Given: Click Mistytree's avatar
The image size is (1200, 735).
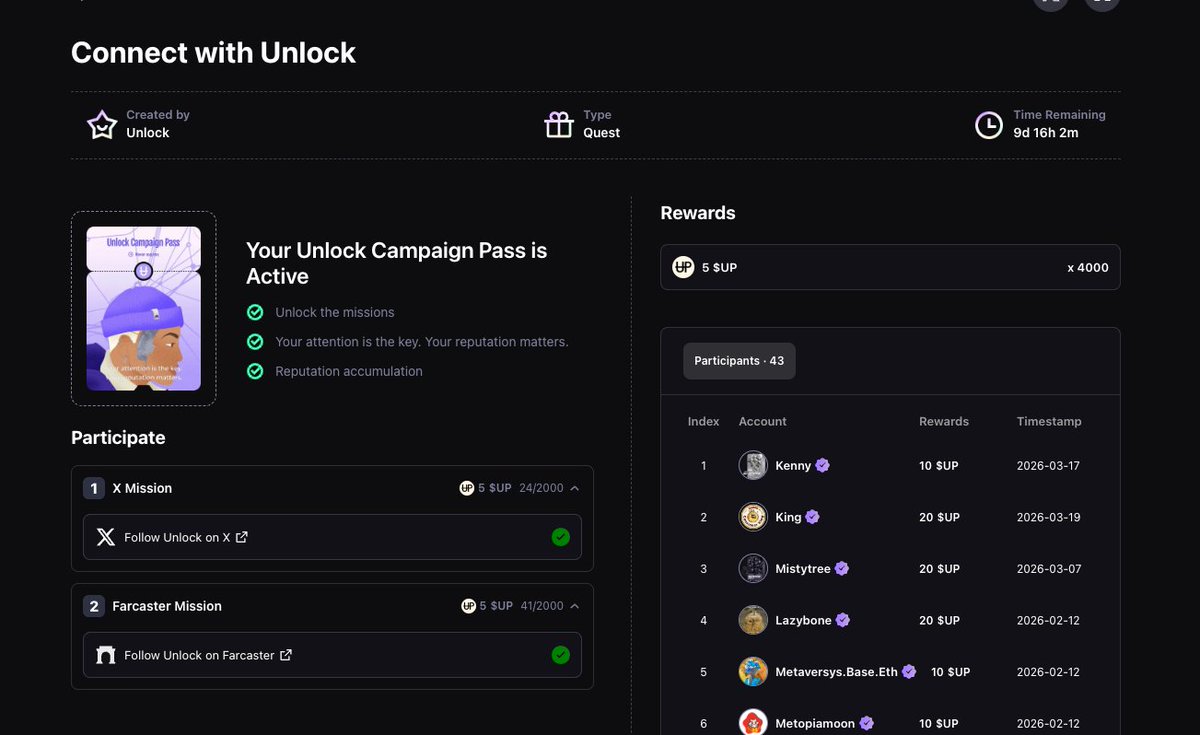Looking at the screenshot, I should tap(753, 569).
